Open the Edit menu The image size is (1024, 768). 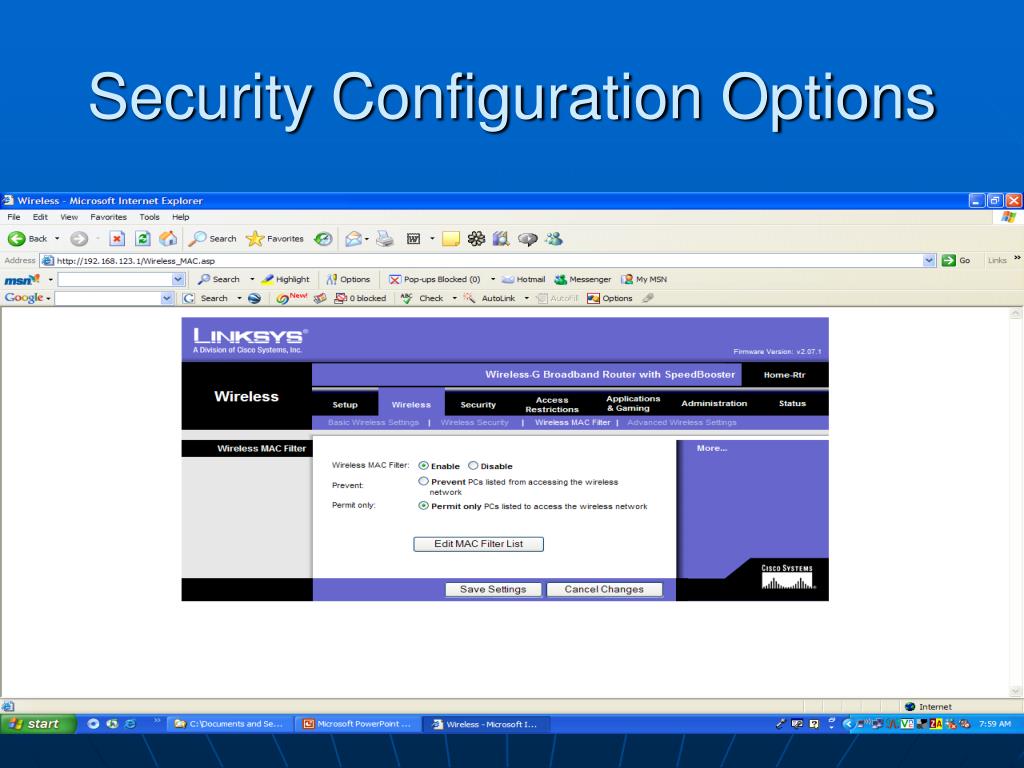(40, 217)
